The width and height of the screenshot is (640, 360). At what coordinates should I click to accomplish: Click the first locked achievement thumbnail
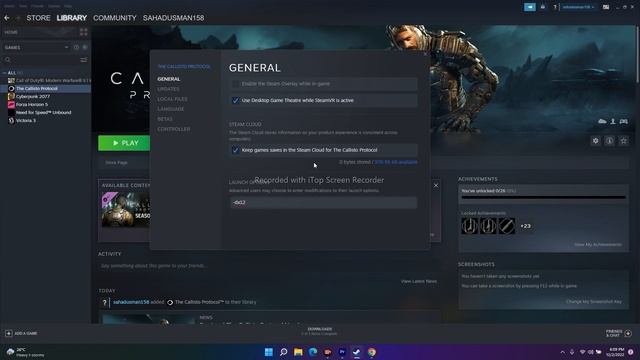click(x=470, y=226)
